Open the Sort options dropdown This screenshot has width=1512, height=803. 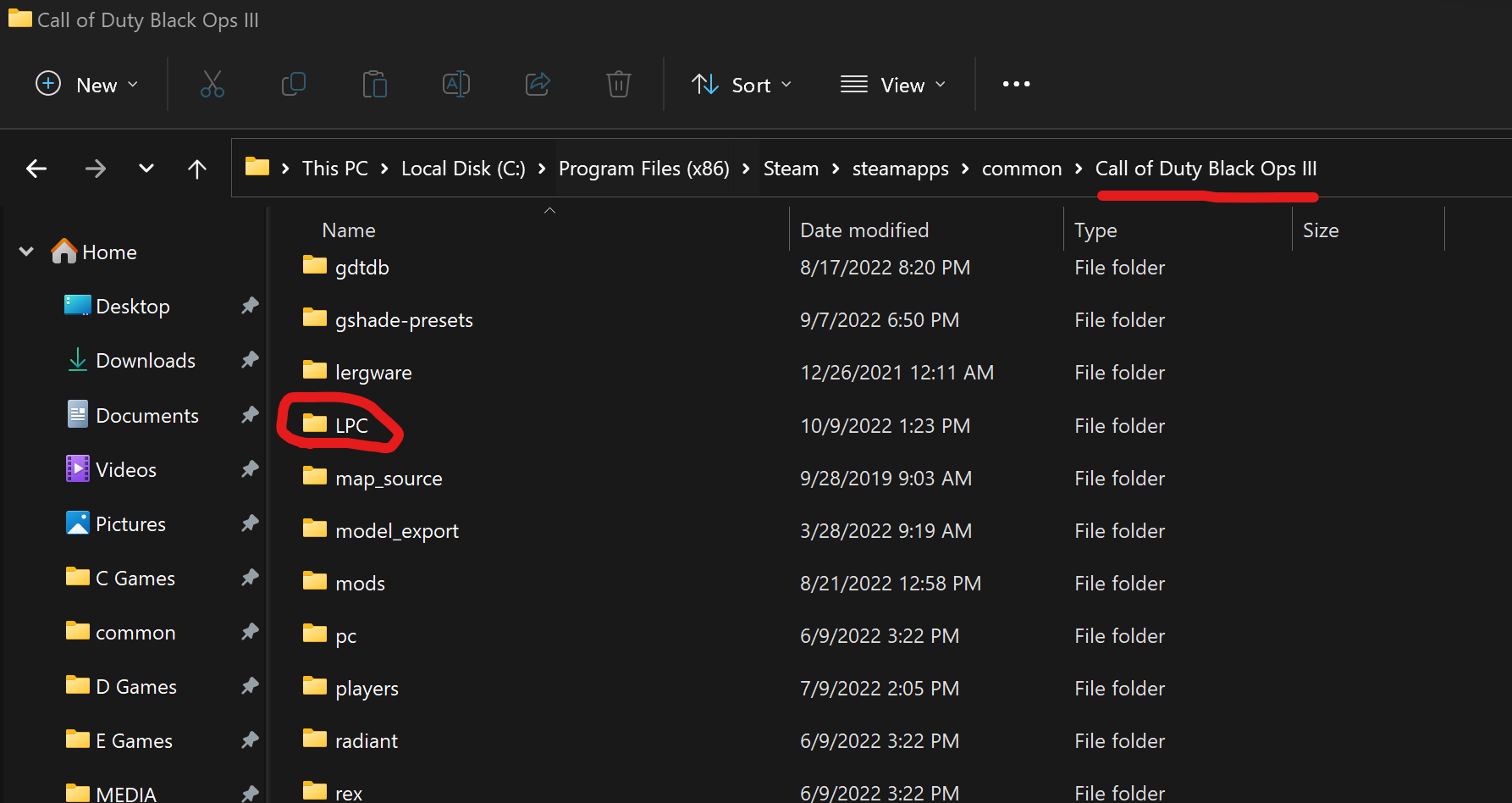[742, 85]
